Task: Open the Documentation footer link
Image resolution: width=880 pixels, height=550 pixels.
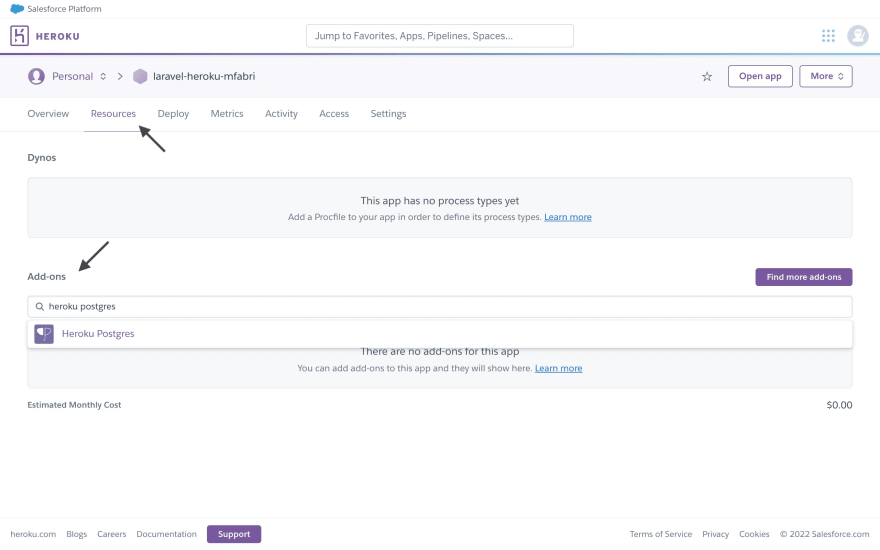Action: click(x=166, y=534)
